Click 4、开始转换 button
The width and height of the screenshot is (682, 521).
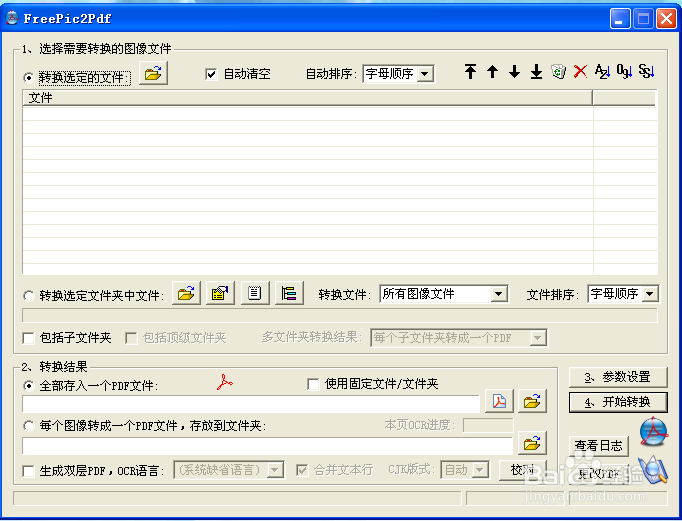(x=618, y=402)
